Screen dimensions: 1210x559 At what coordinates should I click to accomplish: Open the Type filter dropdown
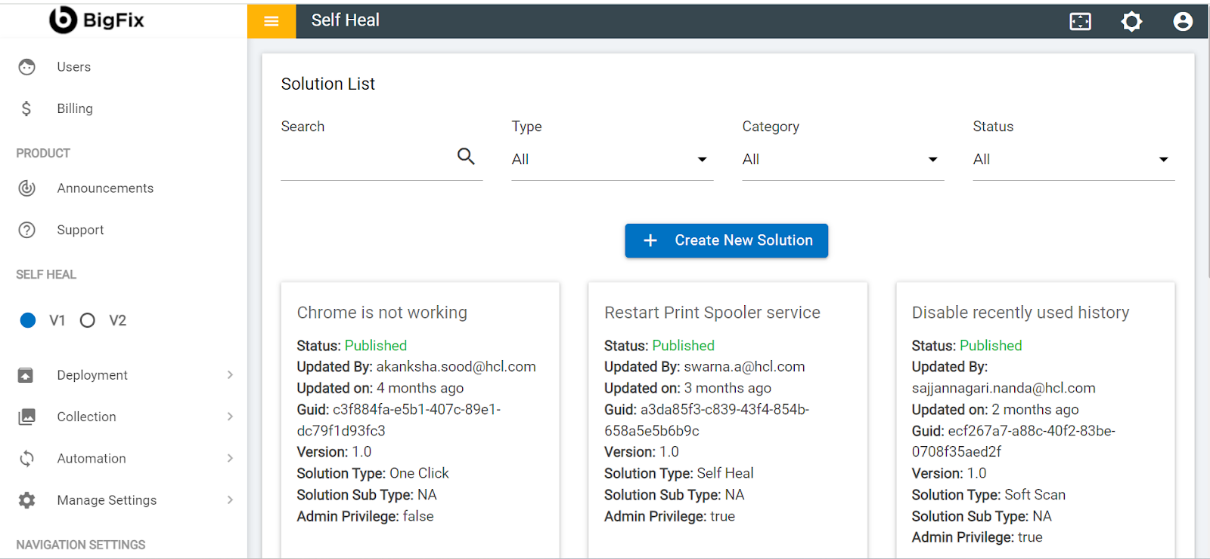click(612, 160)
